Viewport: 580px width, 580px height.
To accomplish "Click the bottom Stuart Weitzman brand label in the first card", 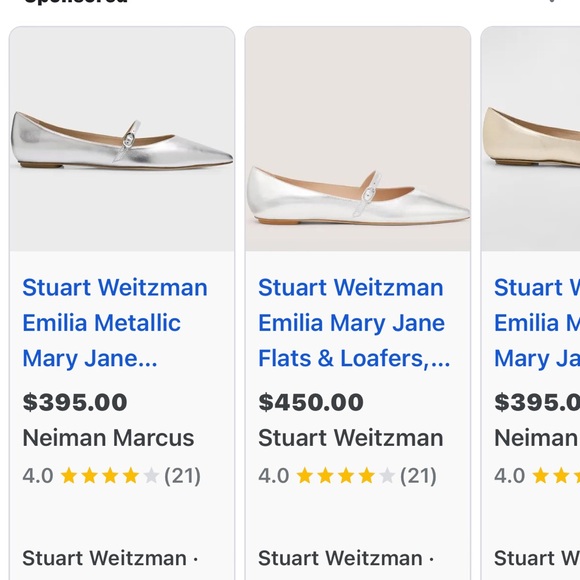I will pos(104,558).
